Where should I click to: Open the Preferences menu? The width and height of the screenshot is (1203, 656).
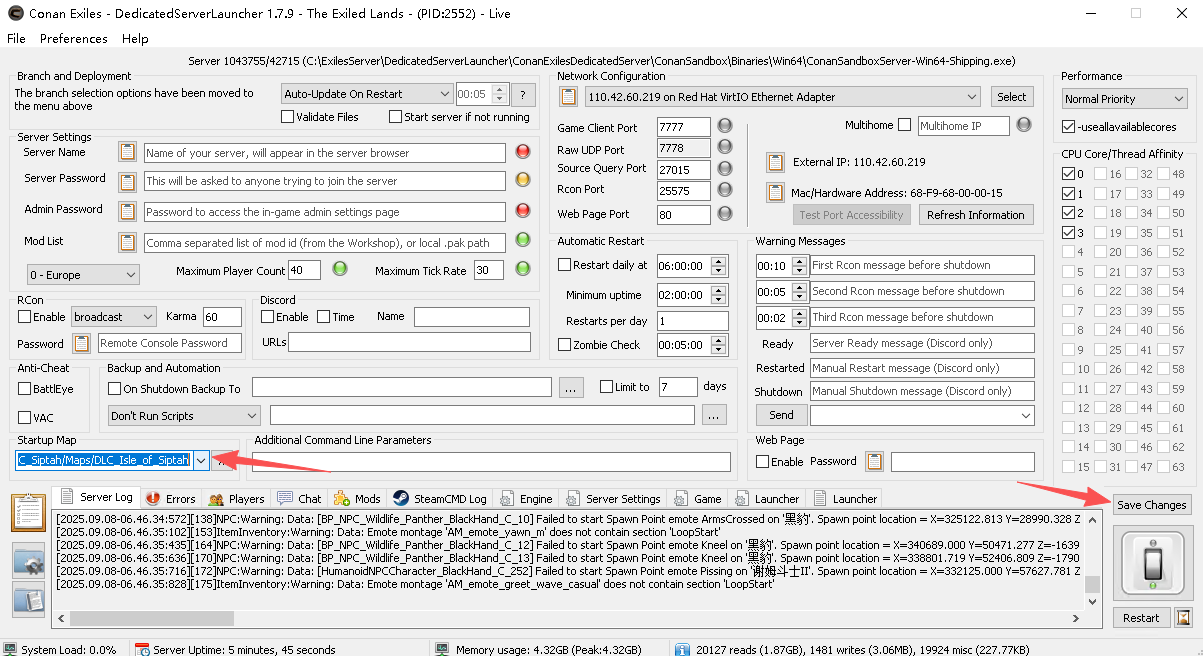[73, 38]
